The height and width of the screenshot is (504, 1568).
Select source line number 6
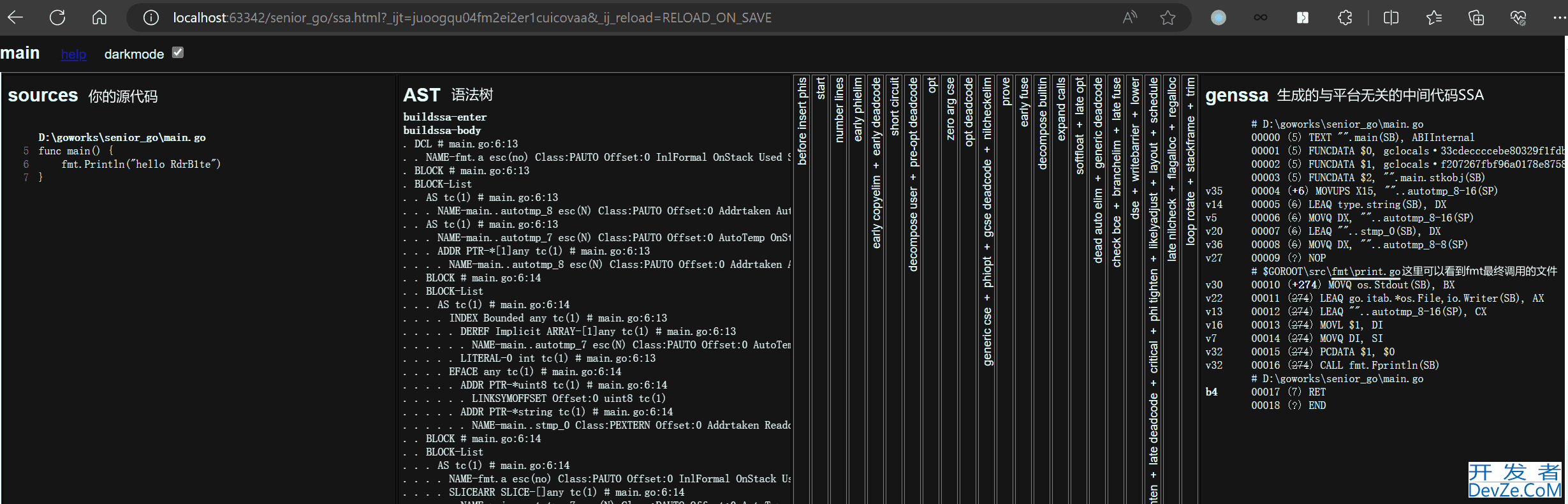coord(26,164)
